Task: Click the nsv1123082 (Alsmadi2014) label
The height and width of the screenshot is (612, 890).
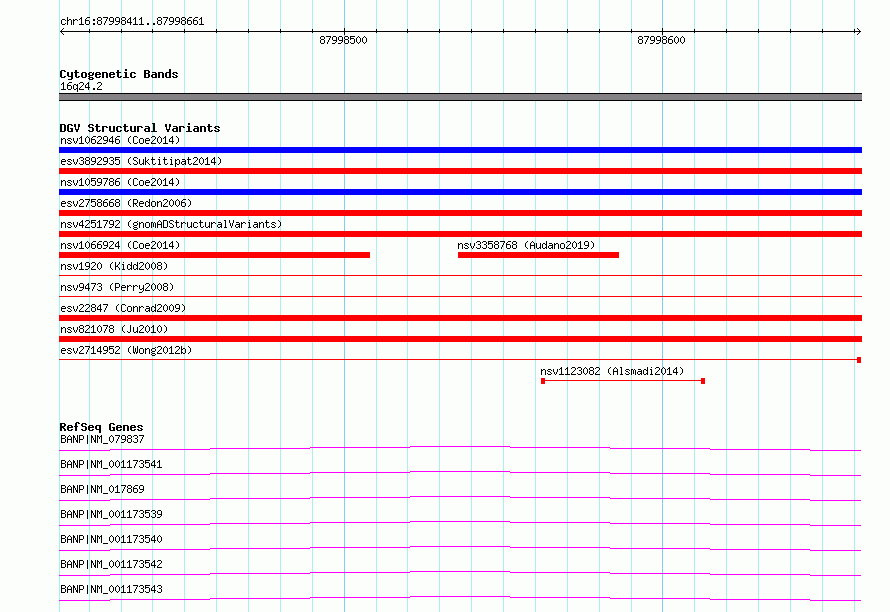Action: pos(612,371)
